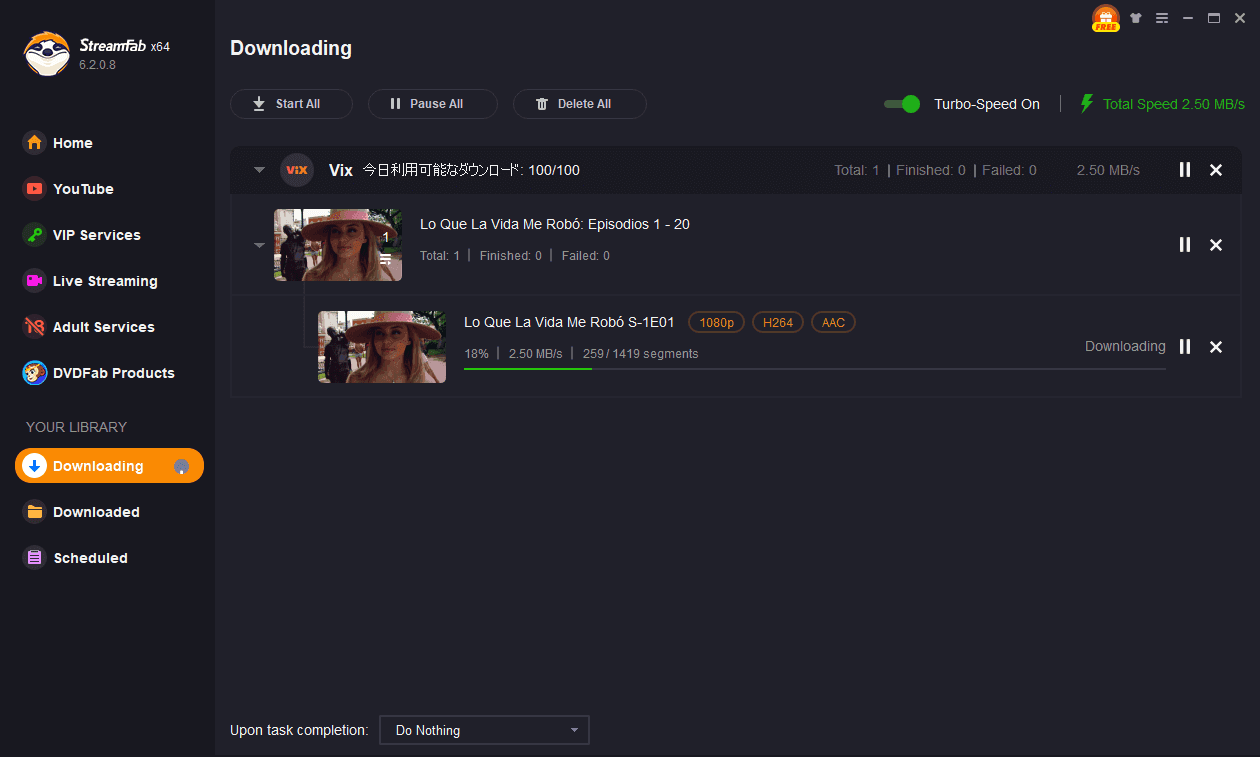Click the Downloaded folder icon

click(35, 512)
